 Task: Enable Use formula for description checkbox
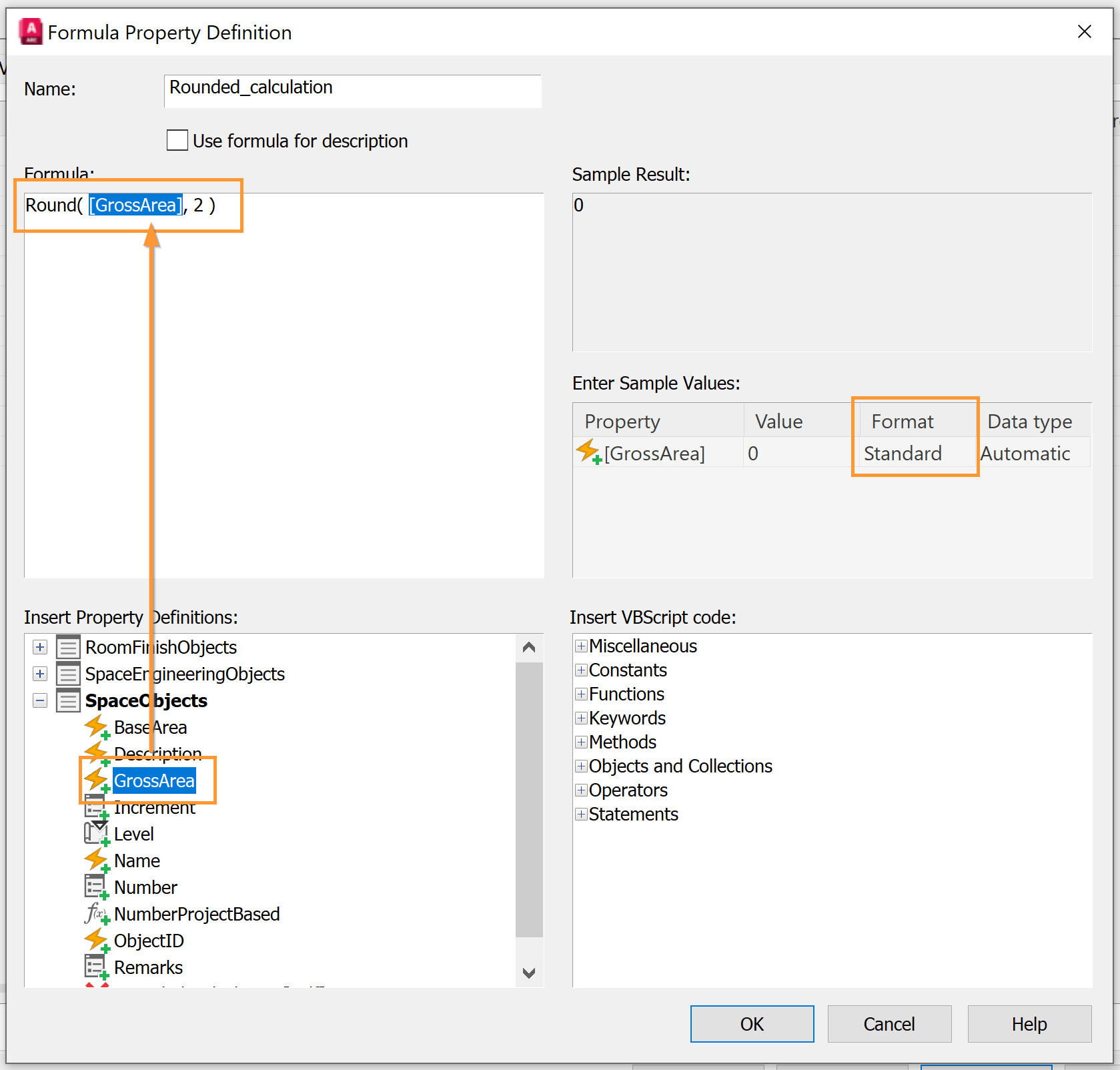click(x=177, y=141)
